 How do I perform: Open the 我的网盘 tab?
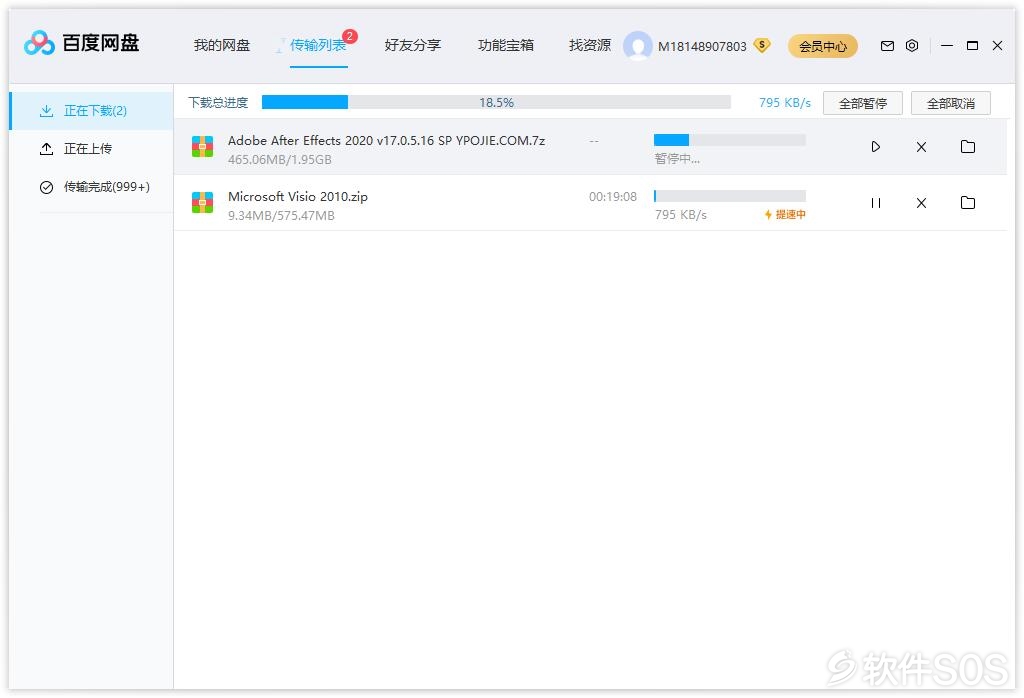click(222, 45)
